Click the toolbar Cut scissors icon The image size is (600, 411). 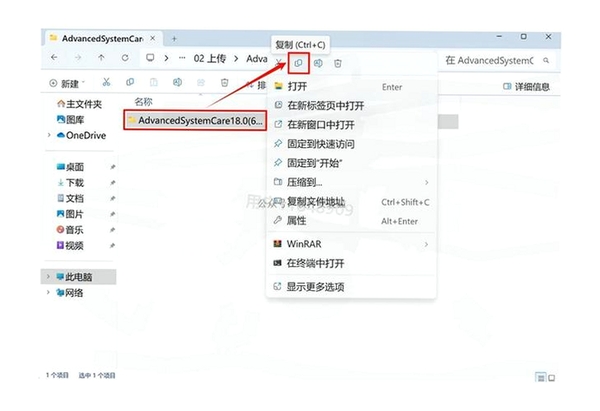106,82
